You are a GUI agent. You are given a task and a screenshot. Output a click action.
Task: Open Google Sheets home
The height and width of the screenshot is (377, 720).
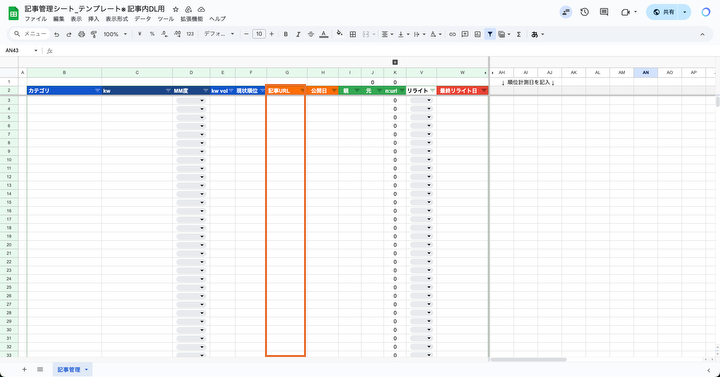point(13,13)
